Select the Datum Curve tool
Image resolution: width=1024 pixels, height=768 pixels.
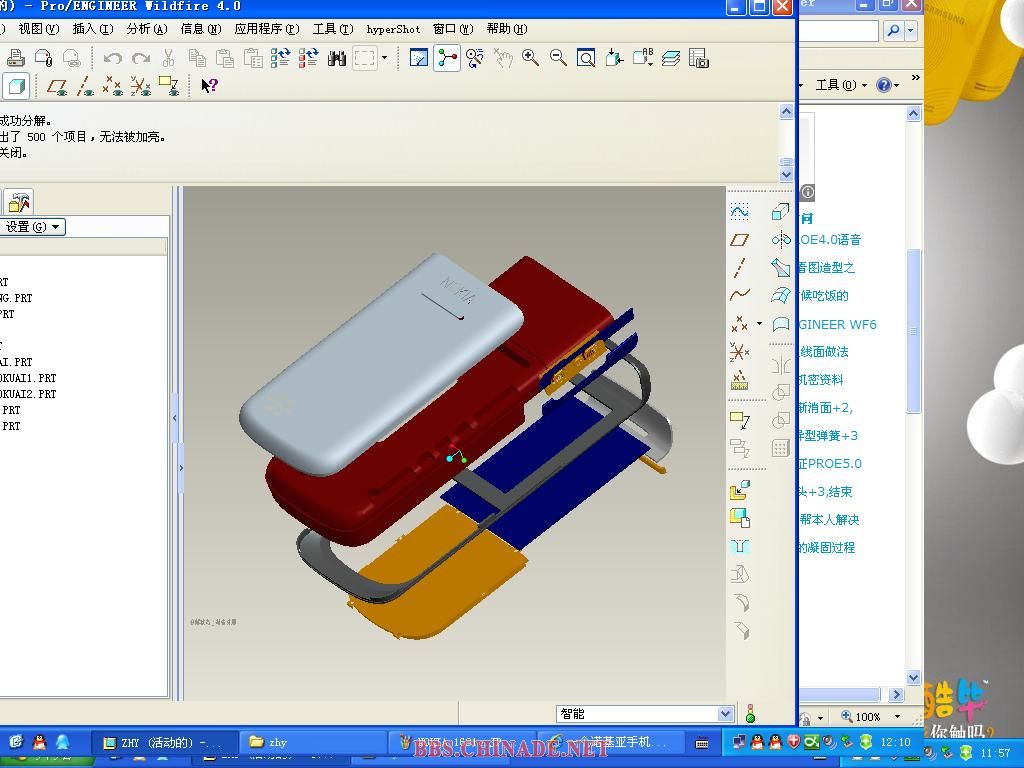[x=739, y=295]
